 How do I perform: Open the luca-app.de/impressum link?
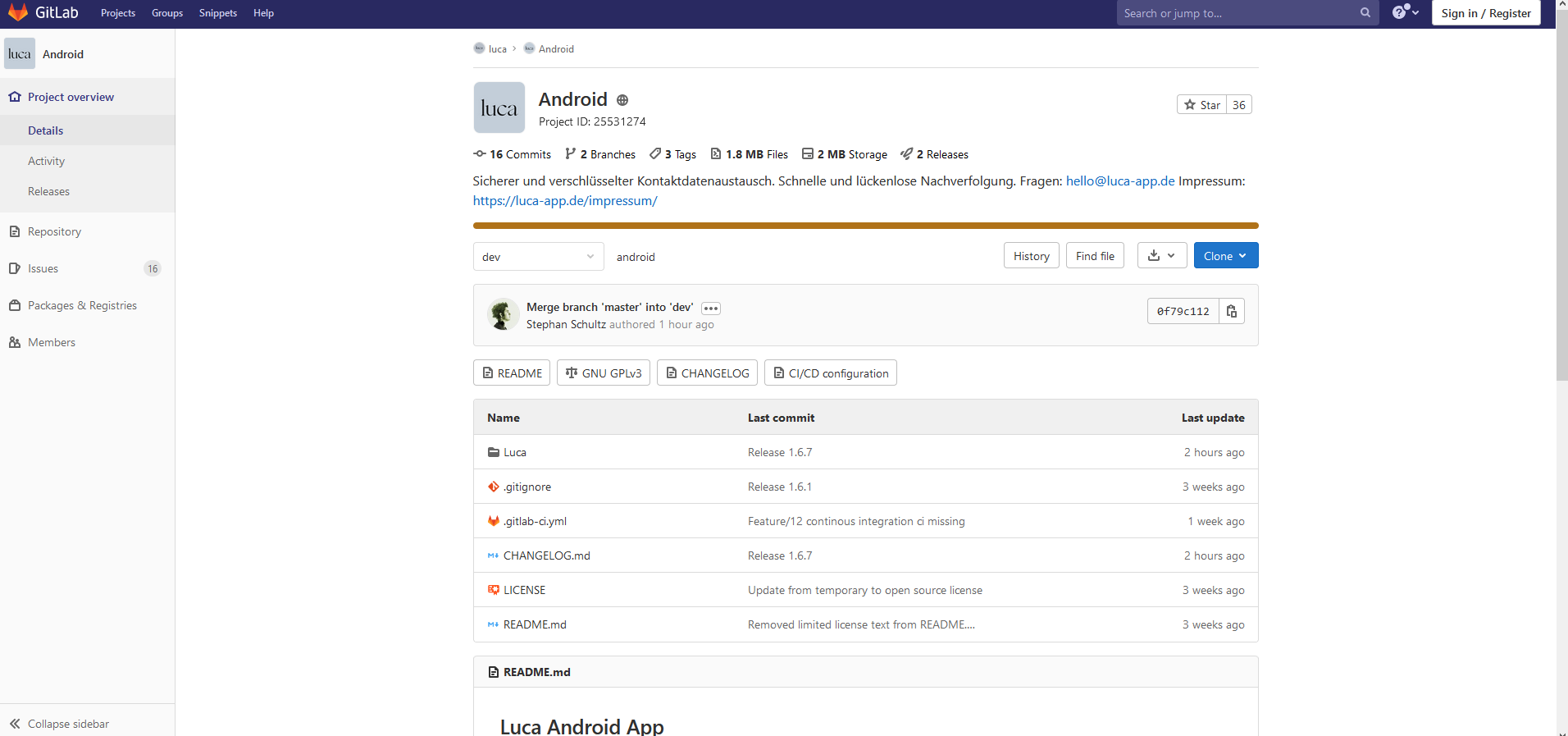pos(565,200)
